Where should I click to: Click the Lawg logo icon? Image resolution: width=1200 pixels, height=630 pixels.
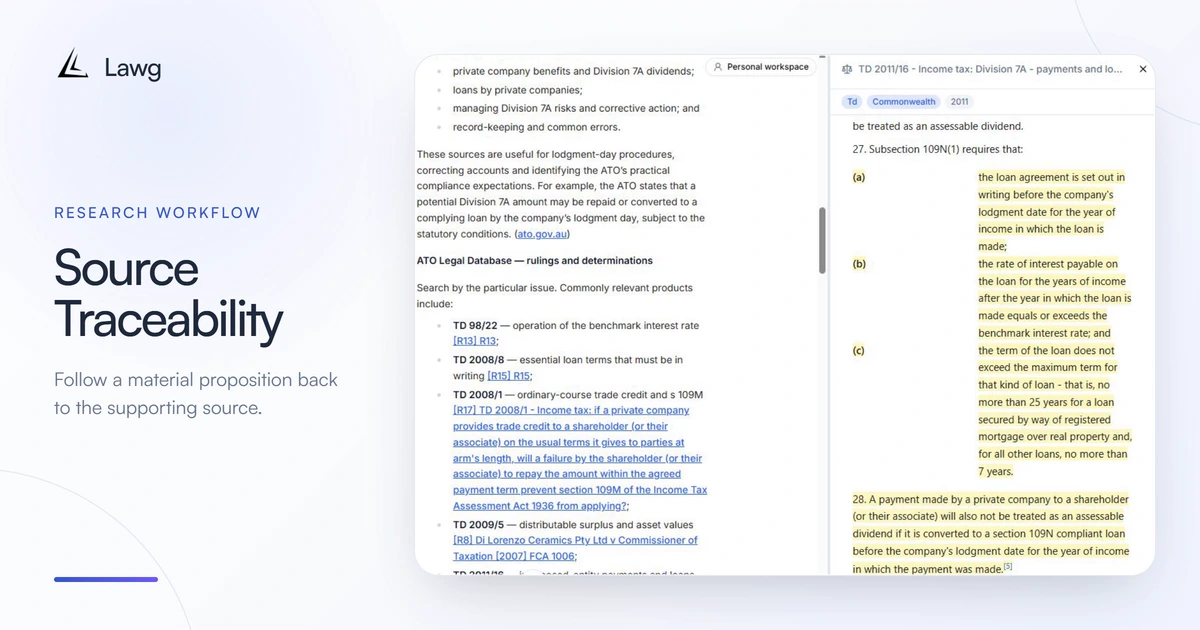tap(73, 64)
